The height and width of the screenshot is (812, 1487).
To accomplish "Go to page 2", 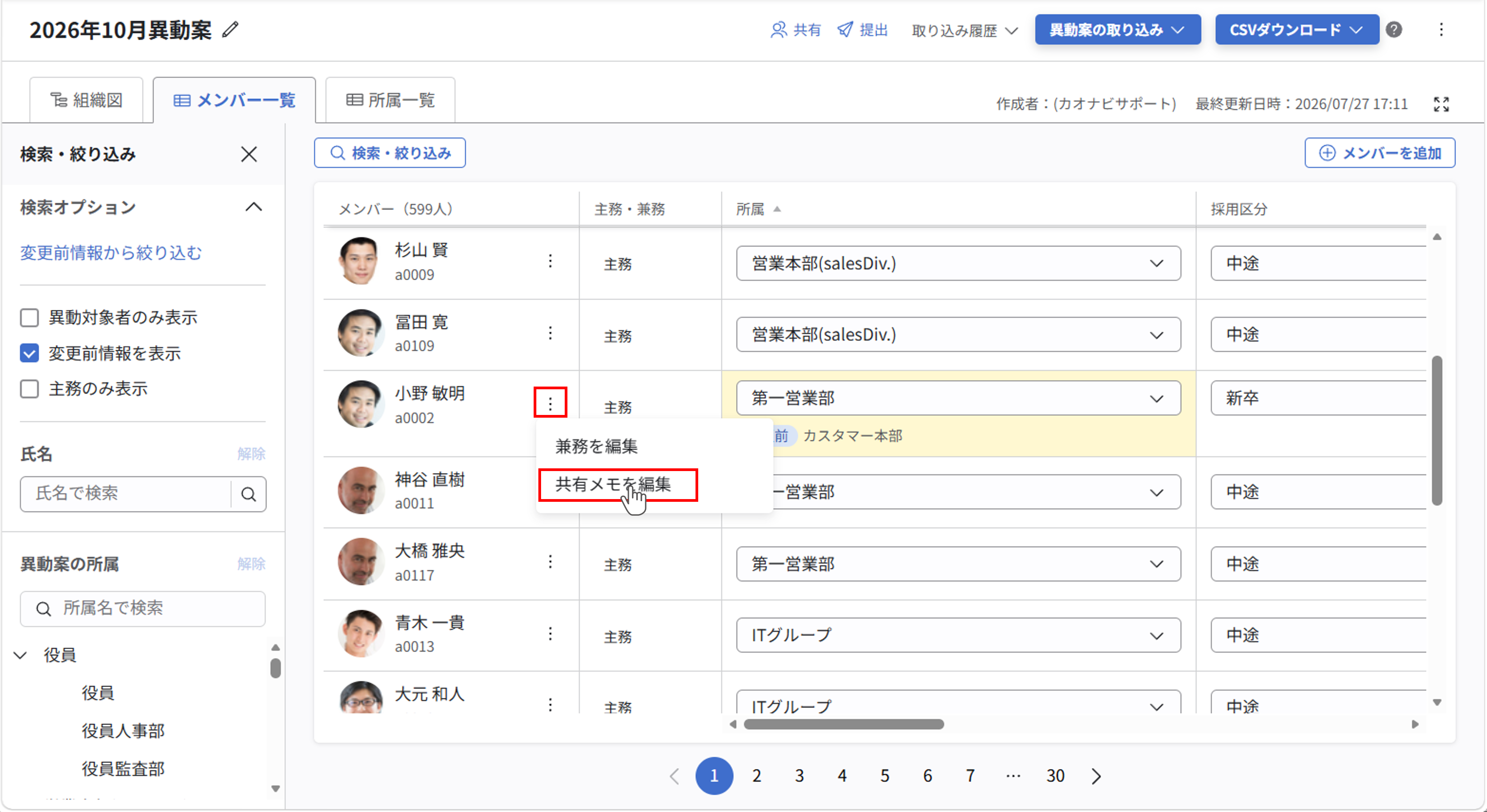I will click(x=757, y=776).
